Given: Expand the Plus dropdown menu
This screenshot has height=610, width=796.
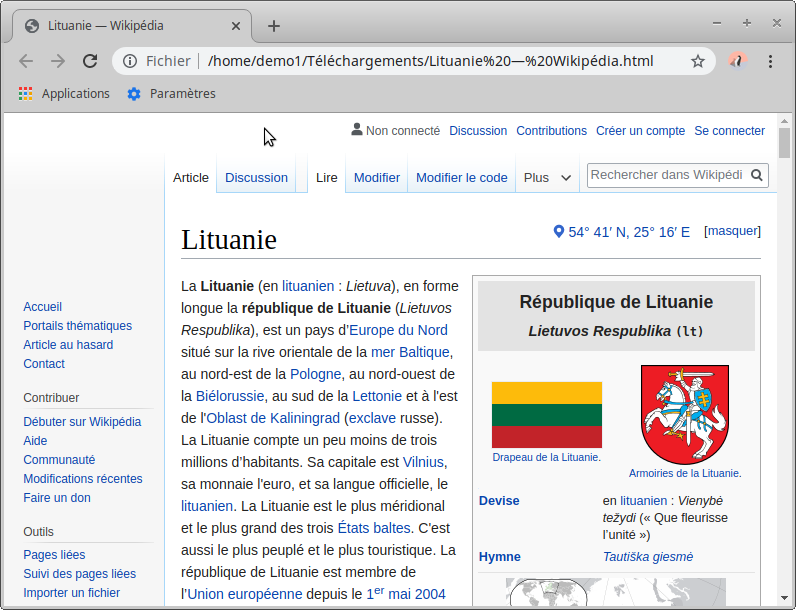Looking at the screenshot, I should tap(548, 177).
